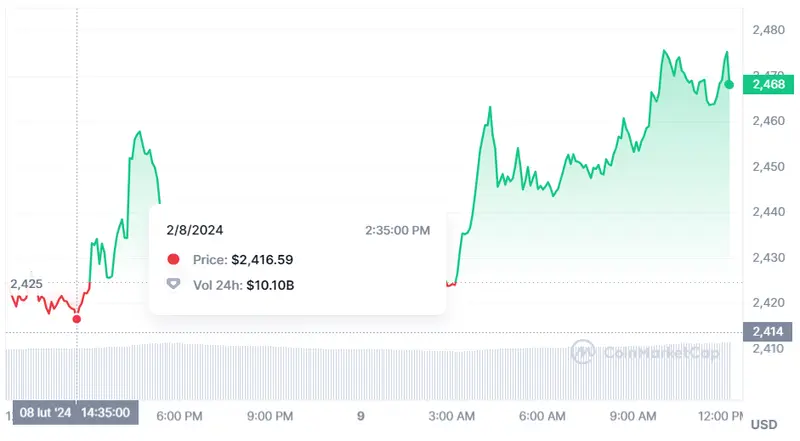The height and width of the screenshot is (441, 800).
Task: Click the 6:00 PM time axis label
Action: [x=182, y=415]
